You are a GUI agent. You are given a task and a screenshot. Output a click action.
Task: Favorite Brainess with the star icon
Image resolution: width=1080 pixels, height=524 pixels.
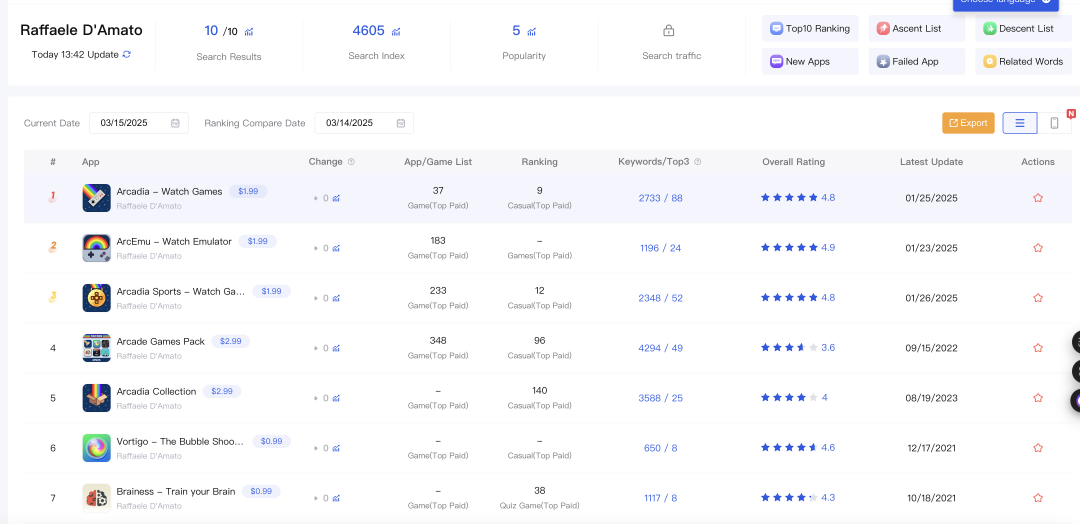(x=1038, y=498)
